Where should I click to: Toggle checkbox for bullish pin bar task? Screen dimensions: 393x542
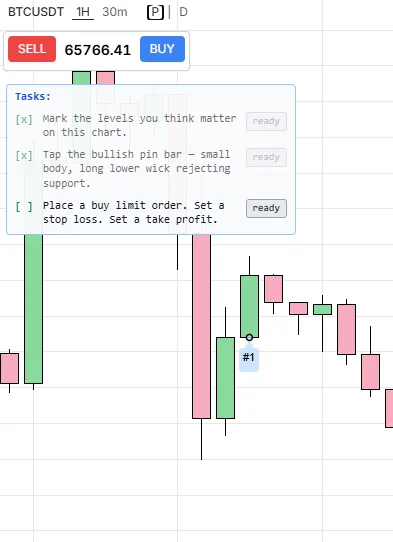click(24, 156)
